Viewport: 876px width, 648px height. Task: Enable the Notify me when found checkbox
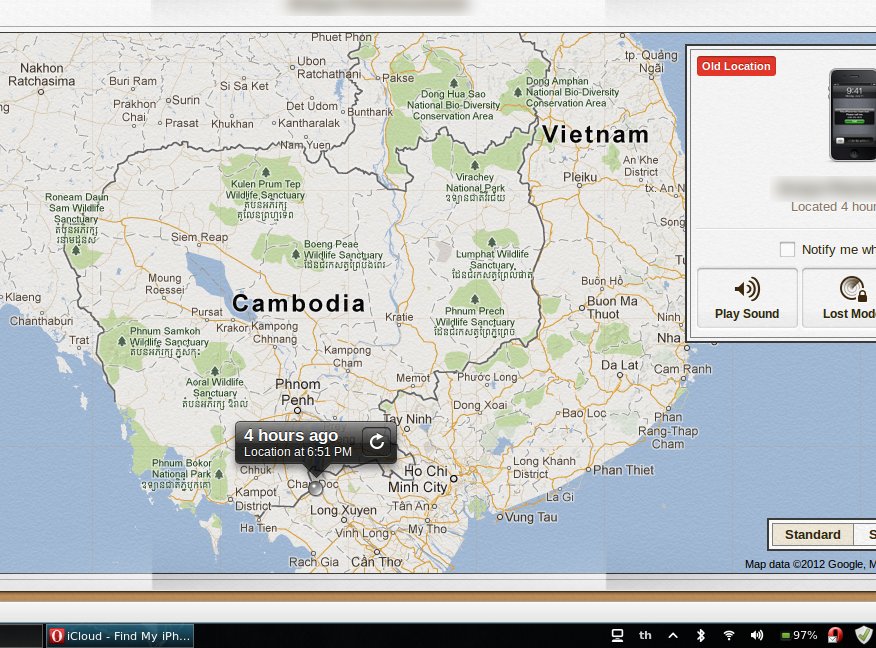coord(787,249)
